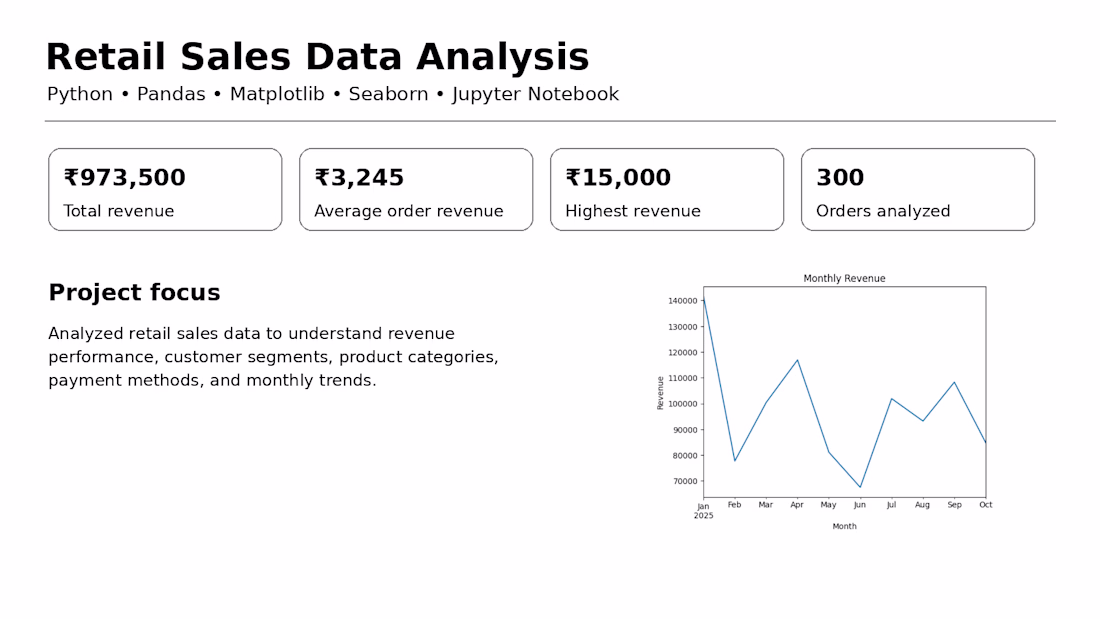Click the "Month" x-axis label
Image resolution: width=1100 pixels, height=619 pixels.
845,526
